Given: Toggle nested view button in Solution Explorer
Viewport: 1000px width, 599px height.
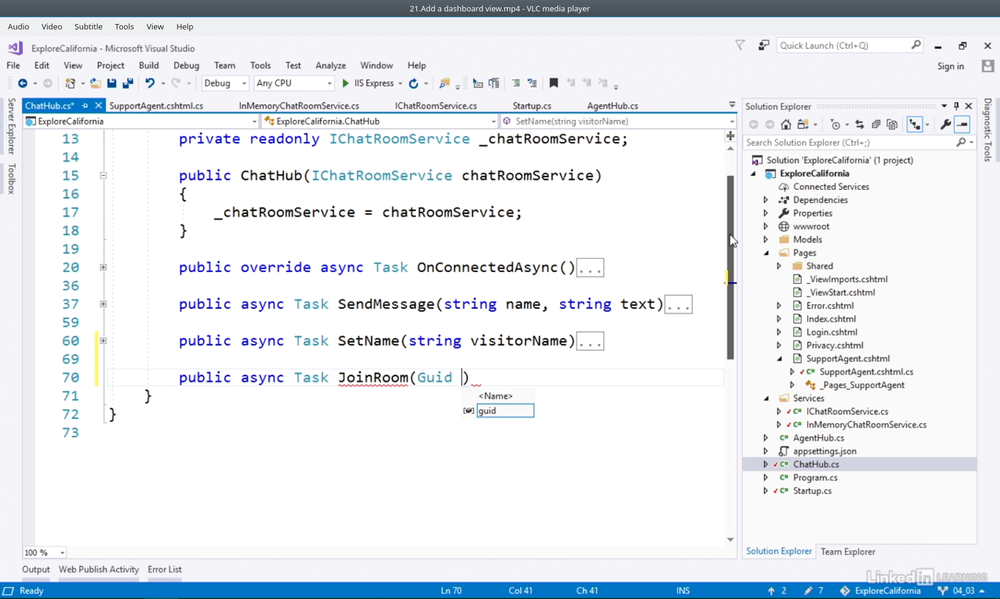Looking at the screenshot, I should tap(915, 124).
